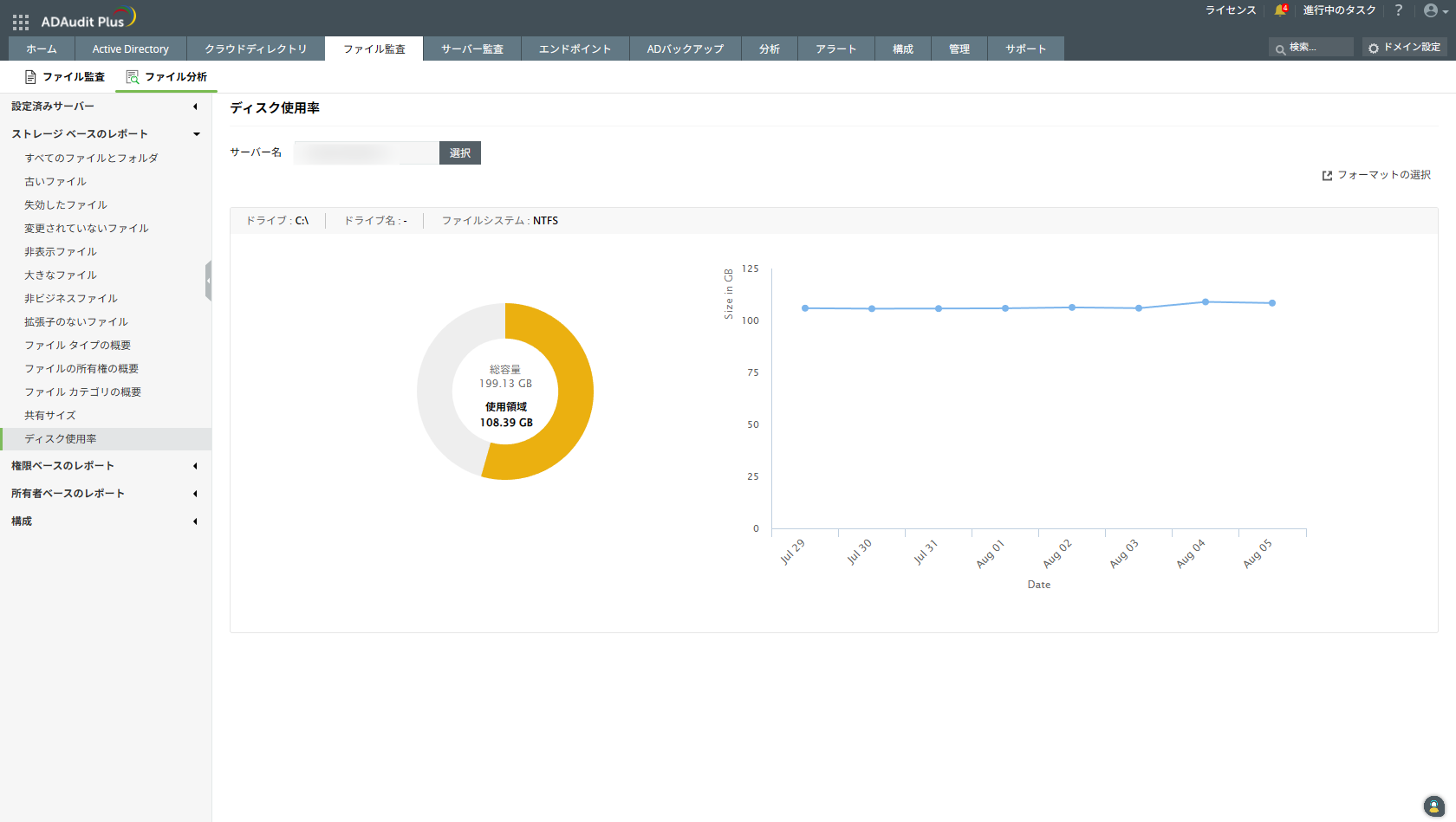Screen dimensions: 1456x822
Task: Click the 選択 server button
Action: (x=460, y=152)
